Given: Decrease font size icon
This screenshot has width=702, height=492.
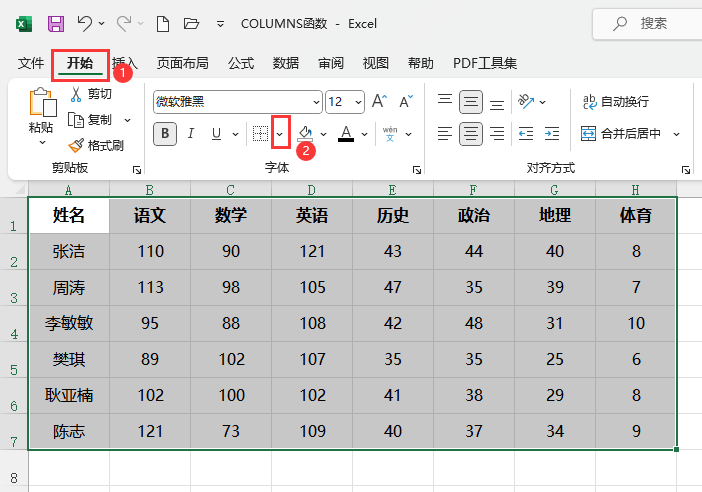Looking at the screenshot, I should click(x=406, y=101).
